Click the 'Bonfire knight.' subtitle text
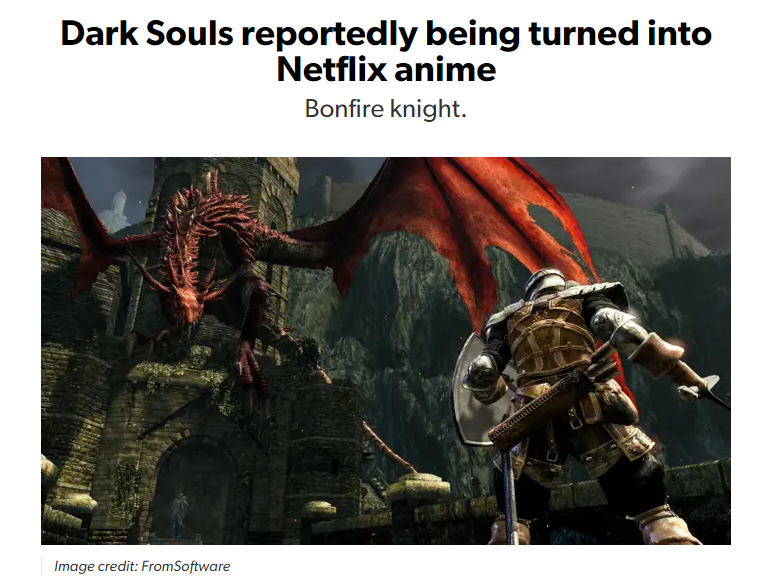This screenshot has height=582, width=767. click(386, 109)
